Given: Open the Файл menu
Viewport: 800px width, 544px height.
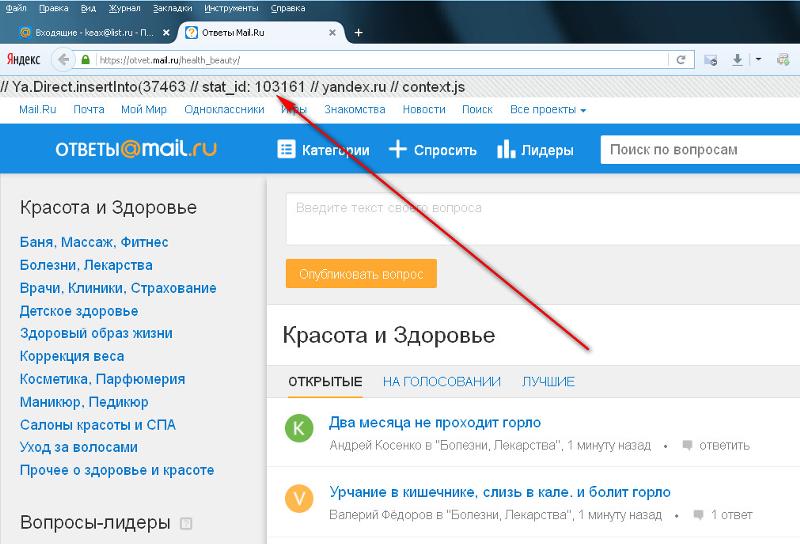Looking at the screenshot, I should point(16,8).
